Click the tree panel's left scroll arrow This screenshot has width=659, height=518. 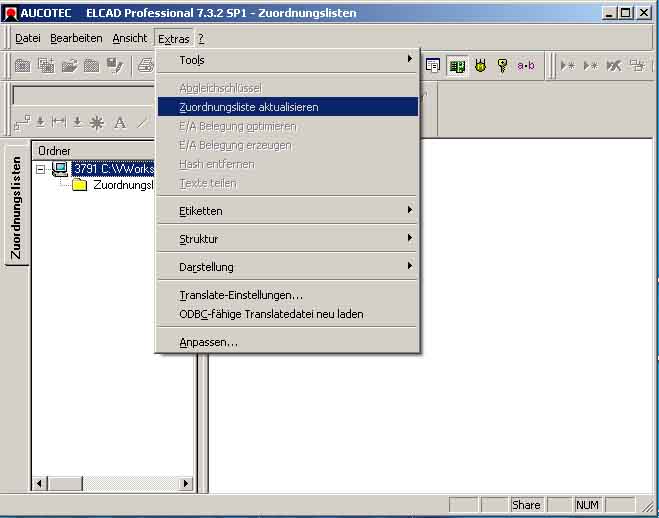point(40,483)
